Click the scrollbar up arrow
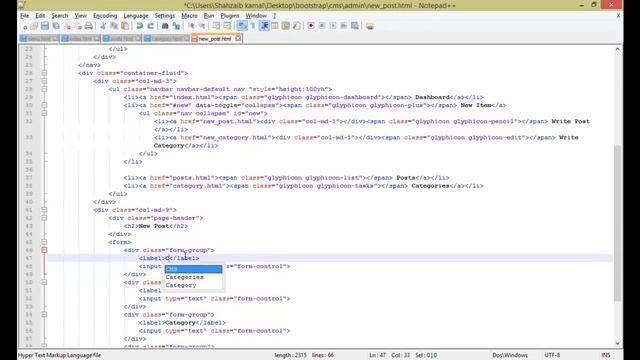 pos(617,49)
